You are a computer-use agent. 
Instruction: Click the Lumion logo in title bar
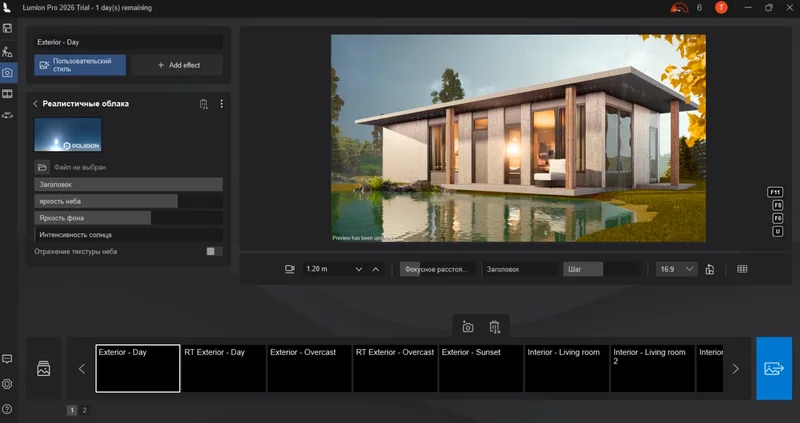tap(7, 8)
